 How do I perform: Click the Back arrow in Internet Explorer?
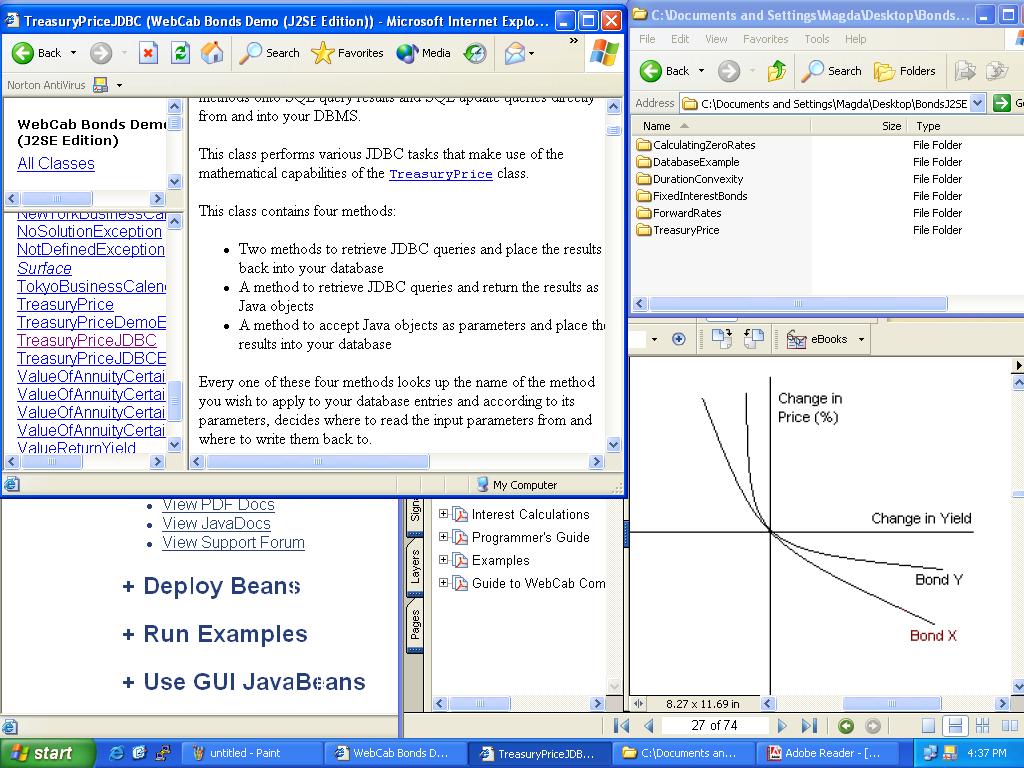(23, 53)
